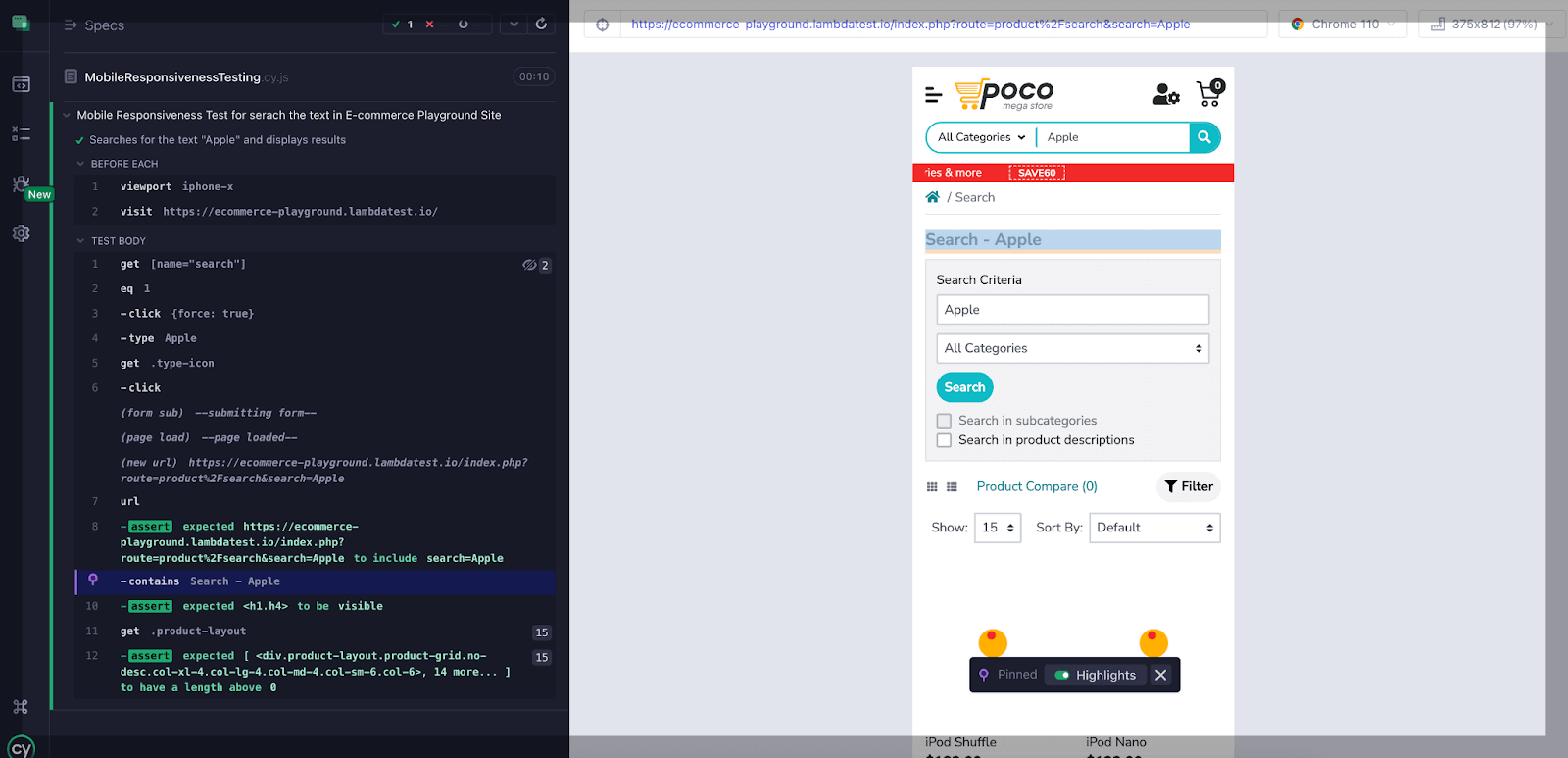1568x758 pixels.
Task: Click the green Search button
Action: tap(964, 387)
